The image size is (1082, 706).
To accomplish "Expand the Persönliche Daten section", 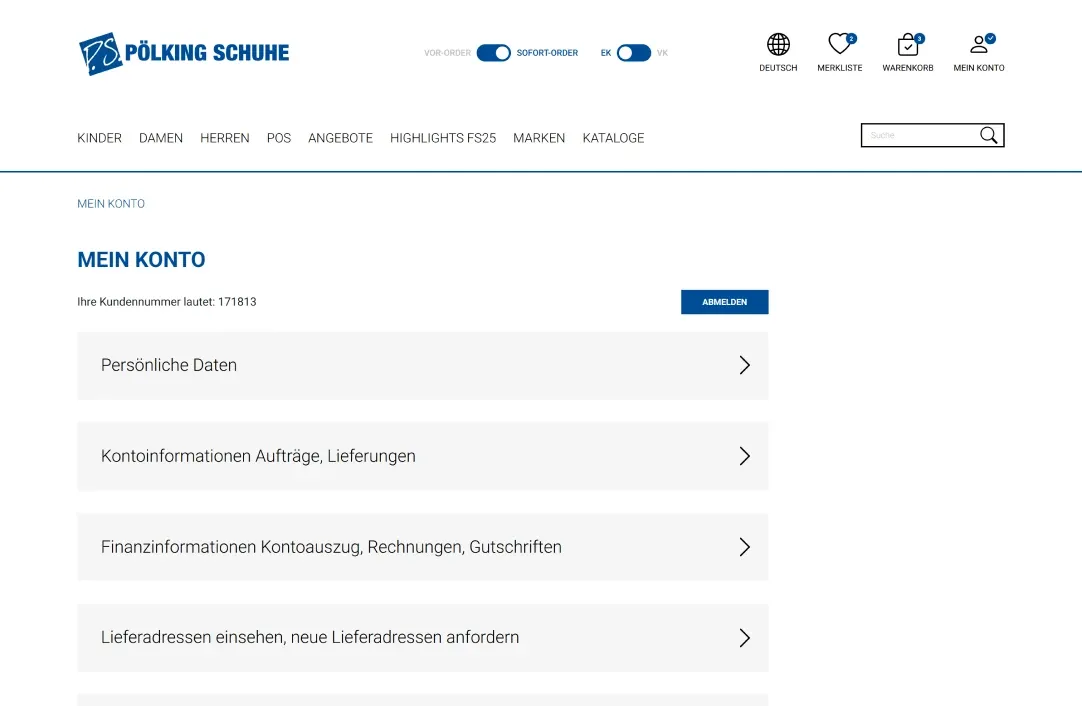I will point(422,366).
